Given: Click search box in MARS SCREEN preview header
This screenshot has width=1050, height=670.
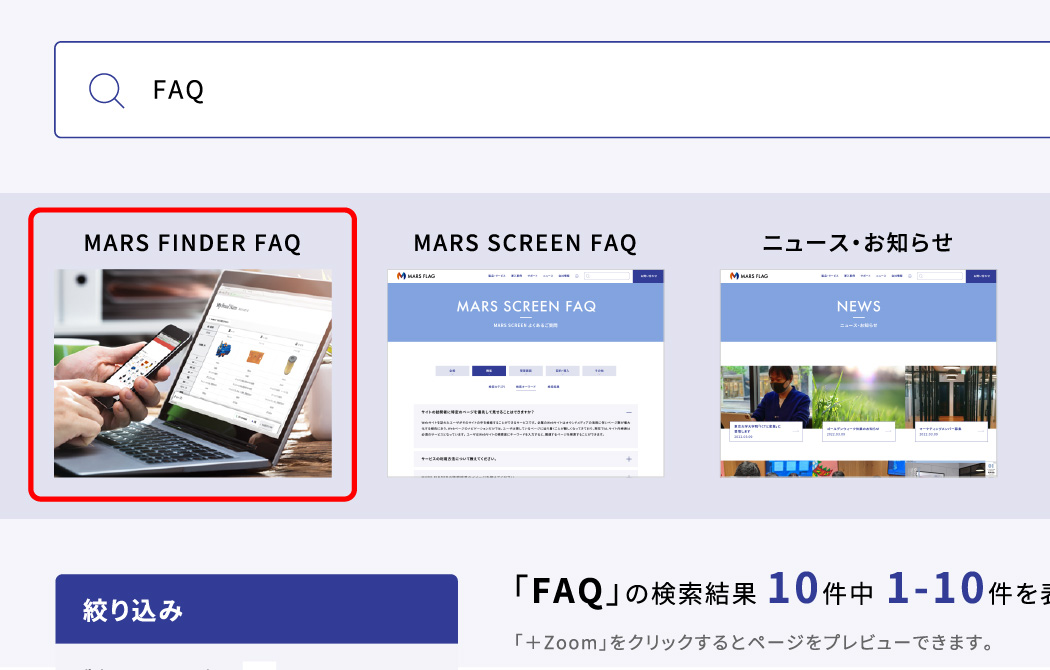Looking at the screenshot, I should (607, 276).
